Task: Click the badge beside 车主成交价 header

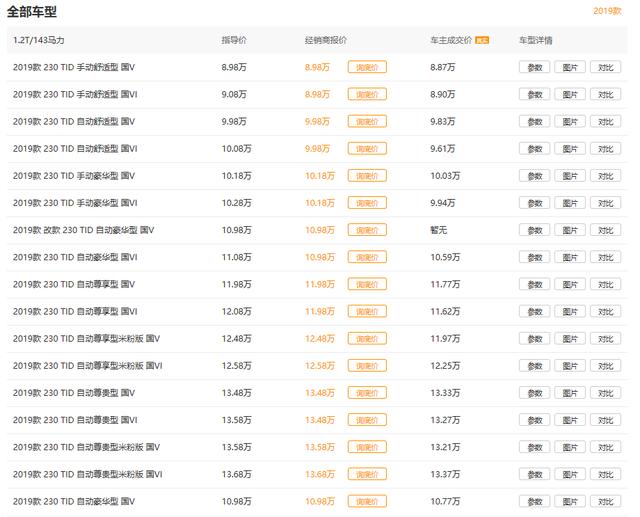Action: pos(482,40)
